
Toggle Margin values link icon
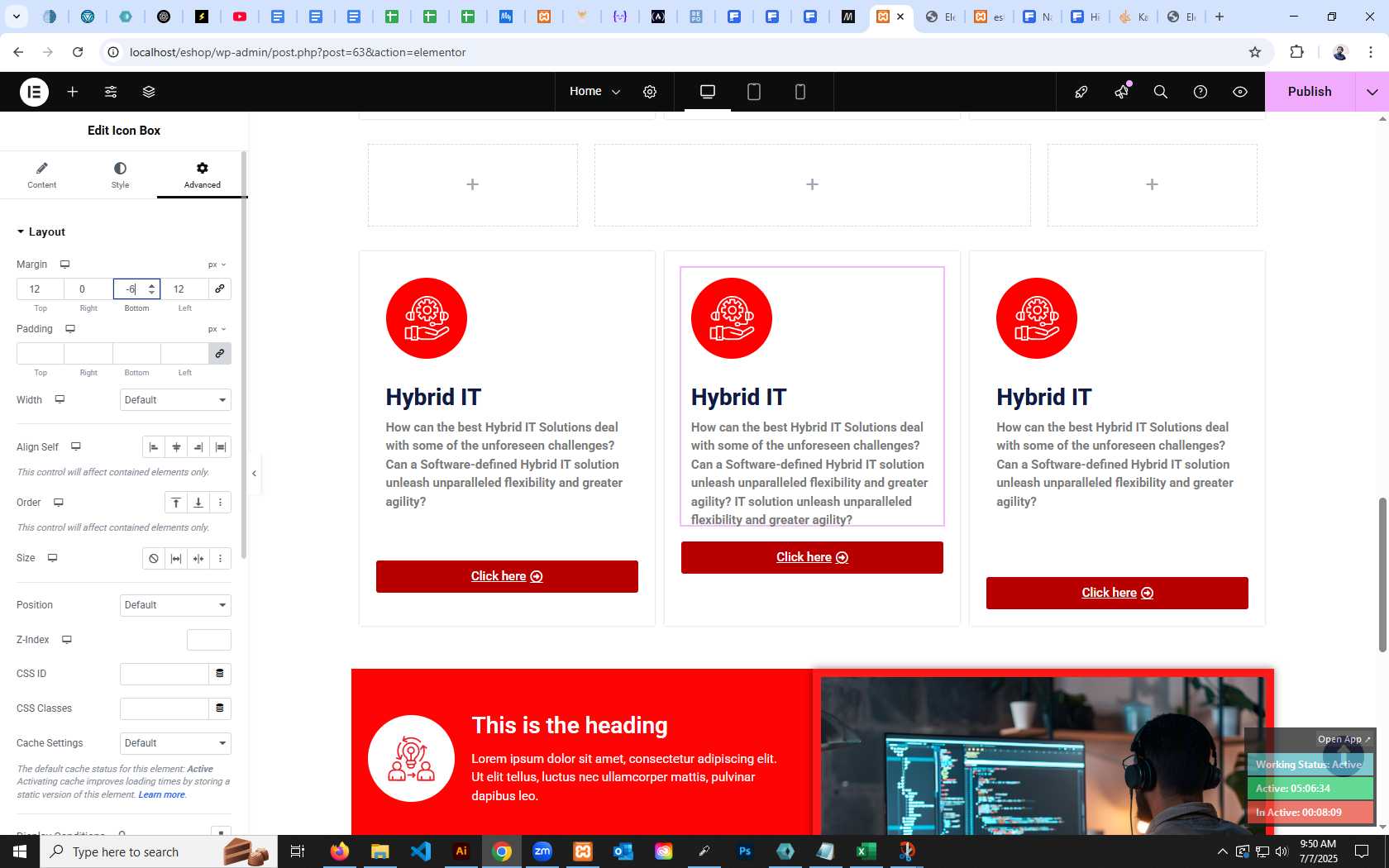click(x=220, y=289)
